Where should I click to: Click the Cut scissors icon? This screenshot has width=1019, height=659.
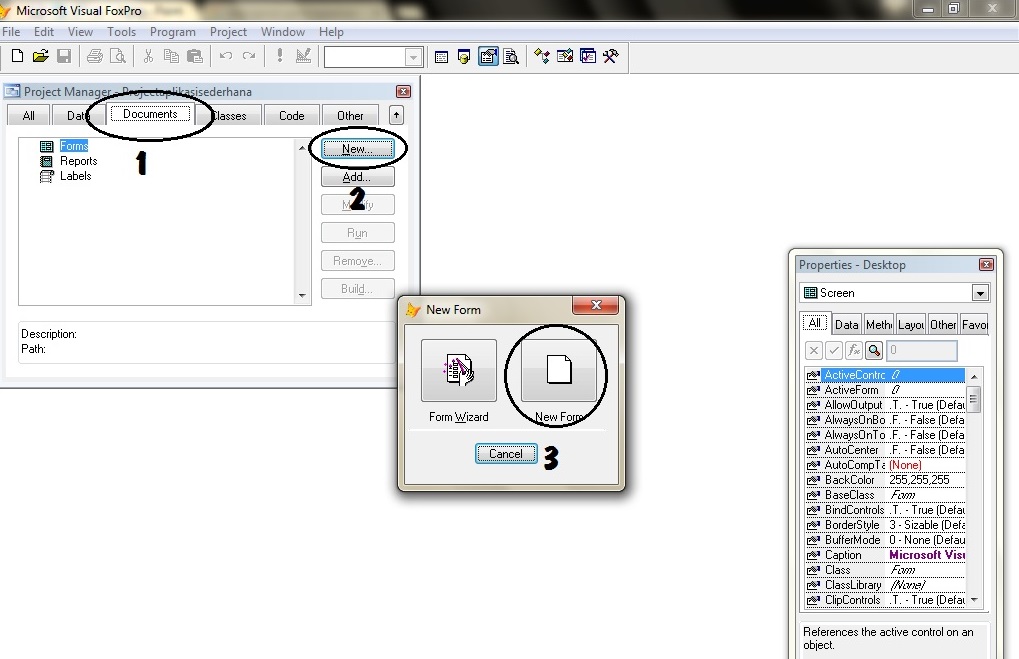(148, 57)
